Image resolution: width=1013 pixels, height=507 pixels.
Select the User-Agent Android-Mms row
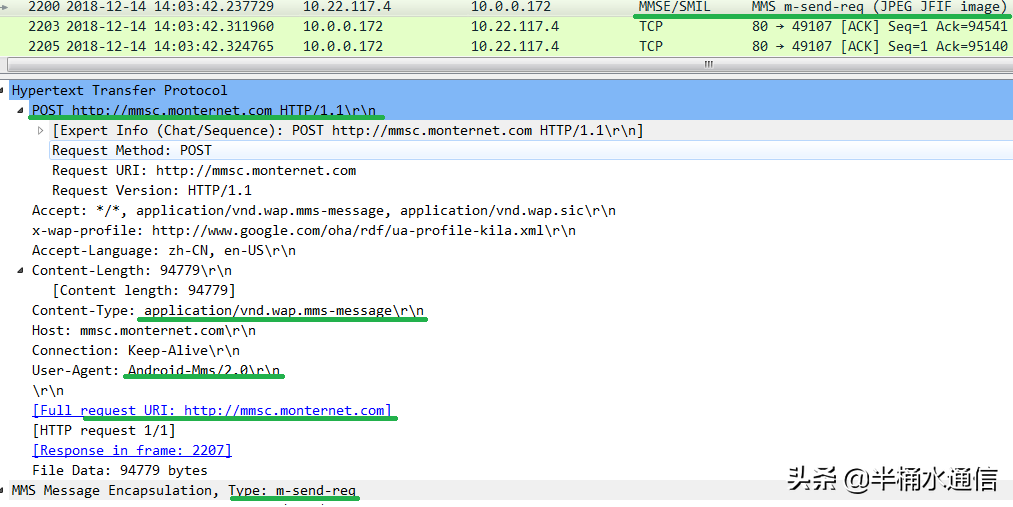click(156, 371)
